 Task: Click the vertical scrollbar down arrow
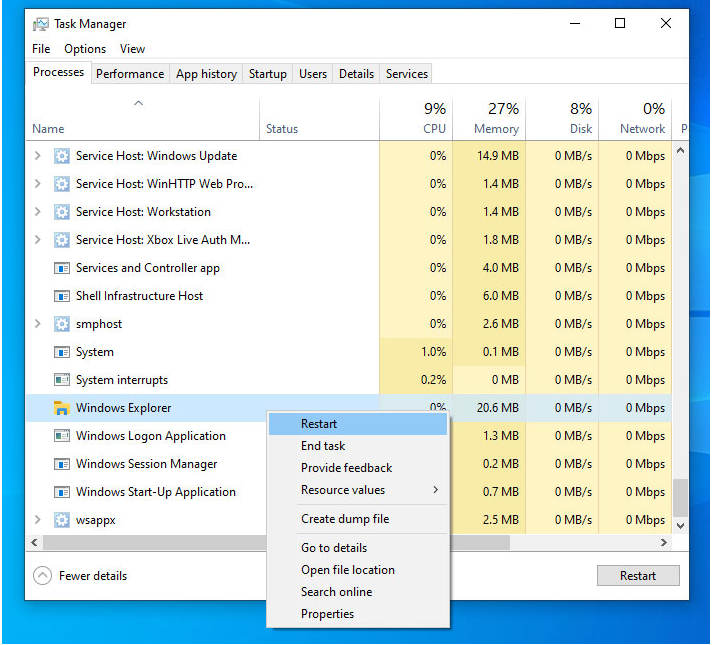point(681,524)
